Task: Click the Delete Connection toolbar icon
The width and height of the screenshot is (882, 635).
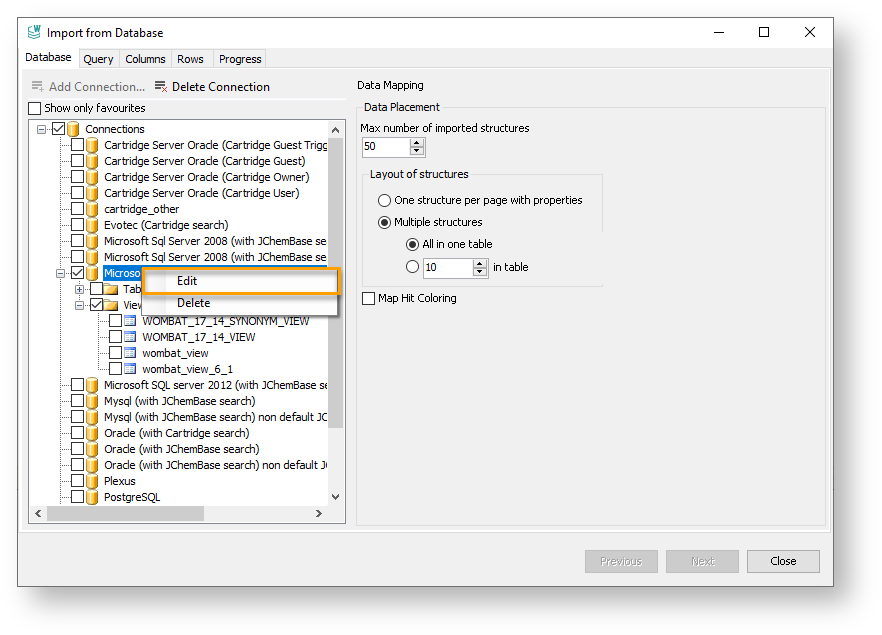Action: 161,87
